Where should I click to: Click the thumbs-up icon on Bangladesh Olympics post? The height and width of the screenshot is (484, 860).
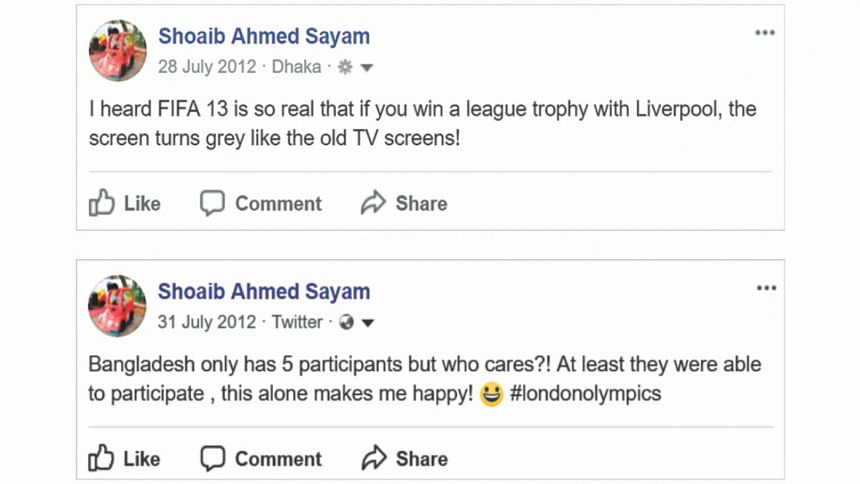(101, 458)
